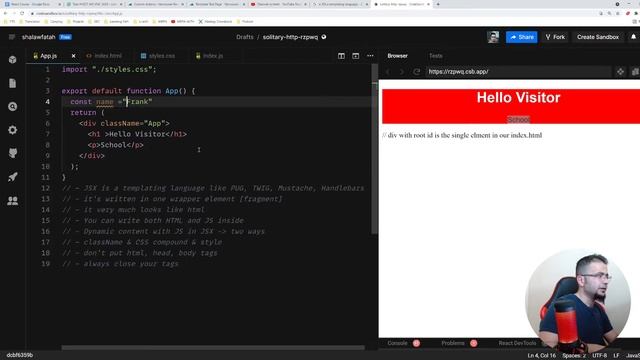Click the Share button
The height and width of the screenshot is (360, 640).
tap(522, 37)
